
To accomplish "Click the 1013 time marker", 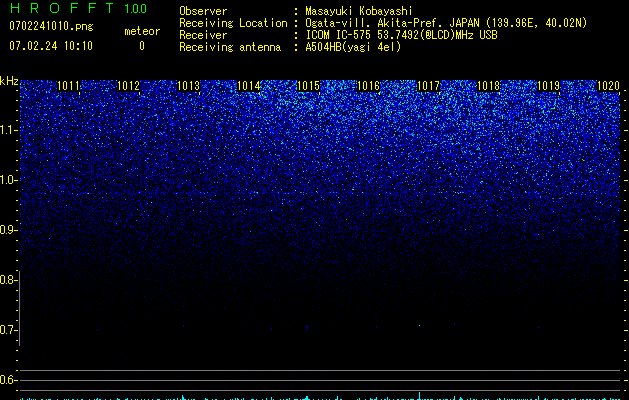I will 189,86.
